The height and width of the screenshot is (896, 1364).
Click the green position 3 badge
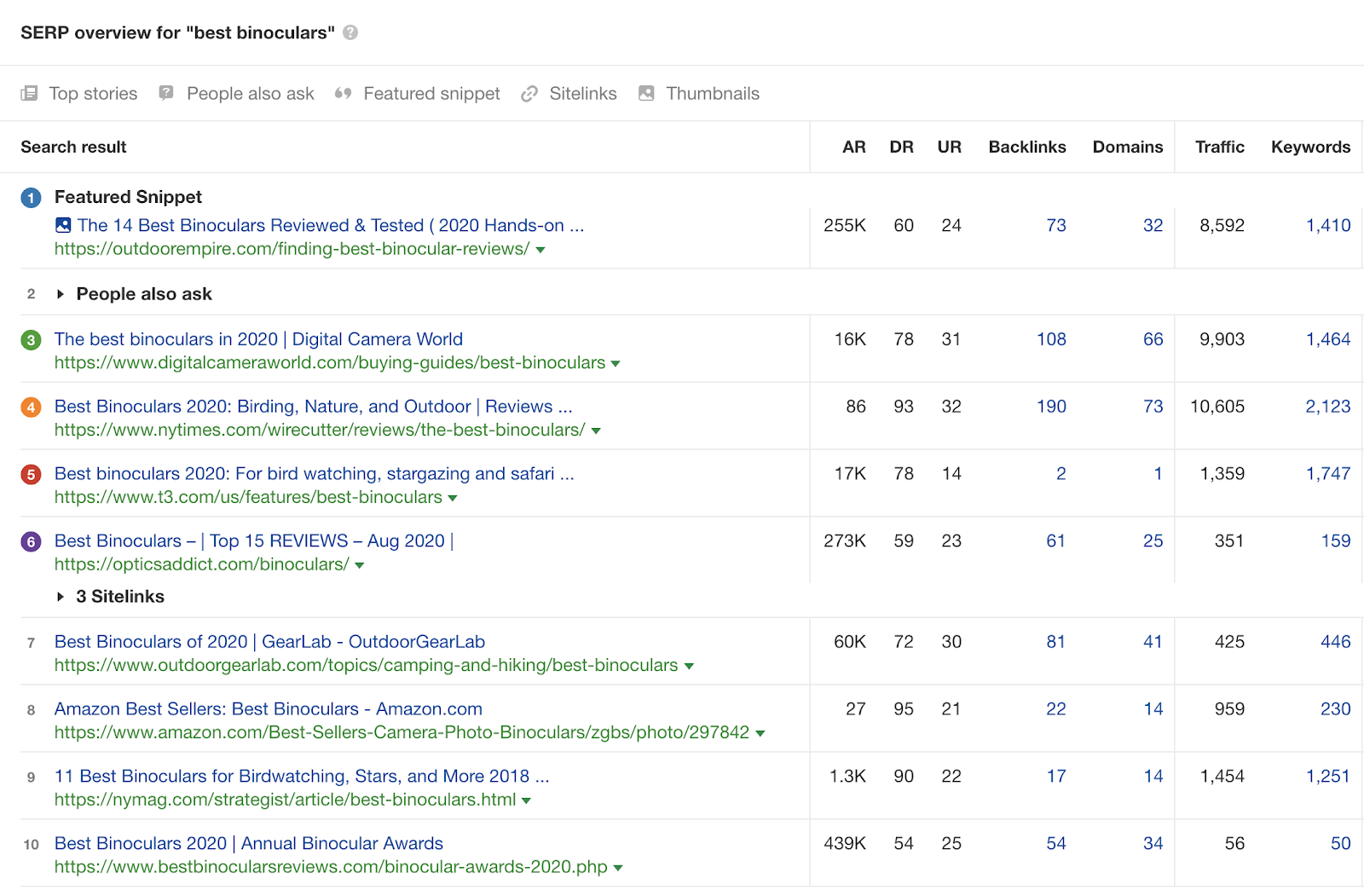pyautogui.click(x=31, y=340)
